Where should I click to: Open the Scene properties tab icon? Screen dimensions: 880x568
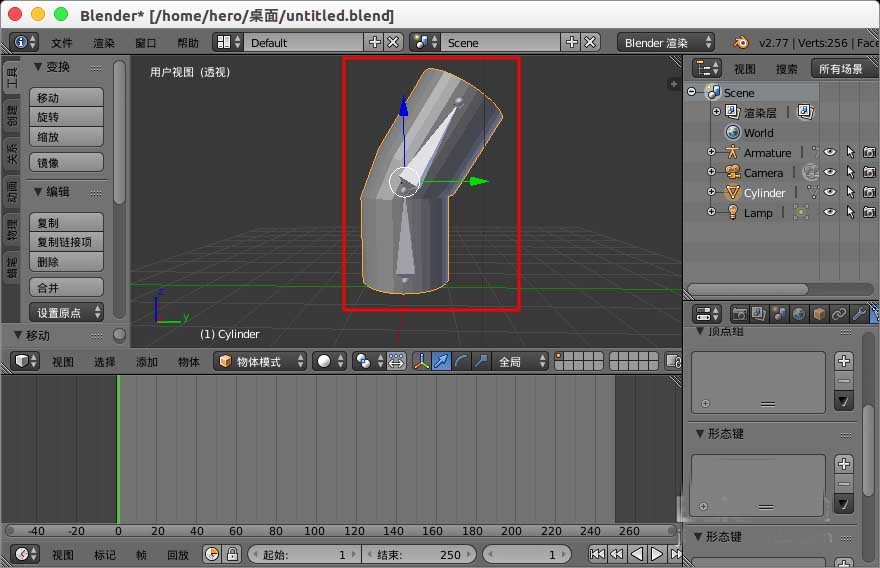(x=779, y=314)
